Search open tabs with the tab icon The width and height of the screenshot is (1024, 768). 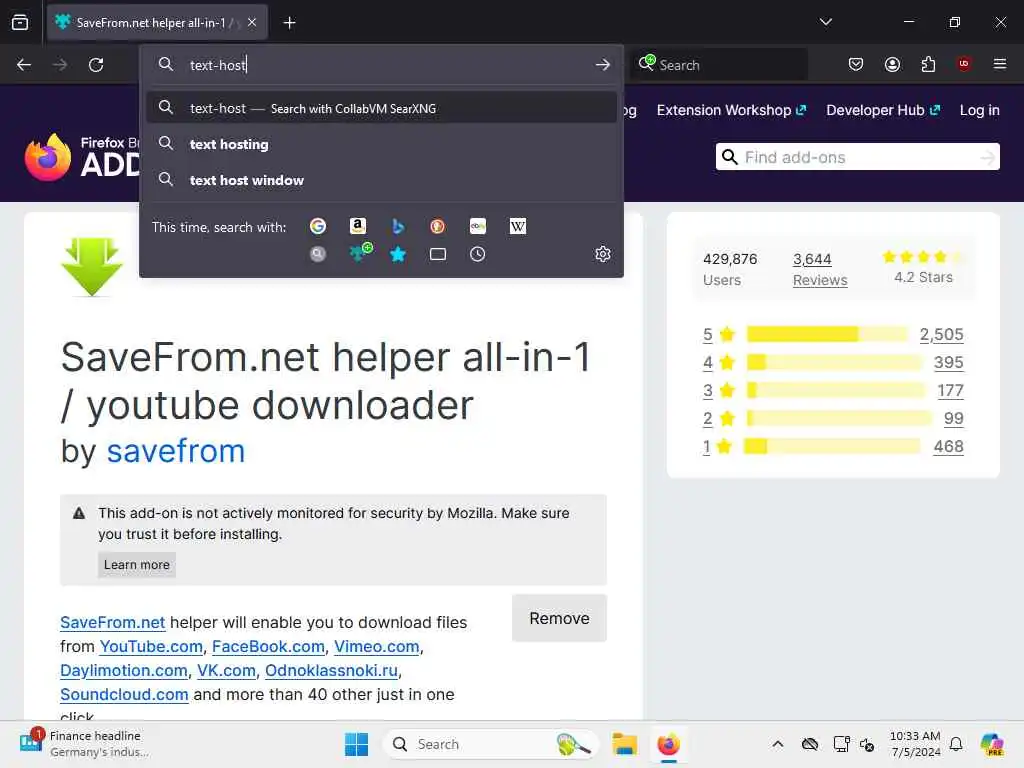[x=438, y=254]
